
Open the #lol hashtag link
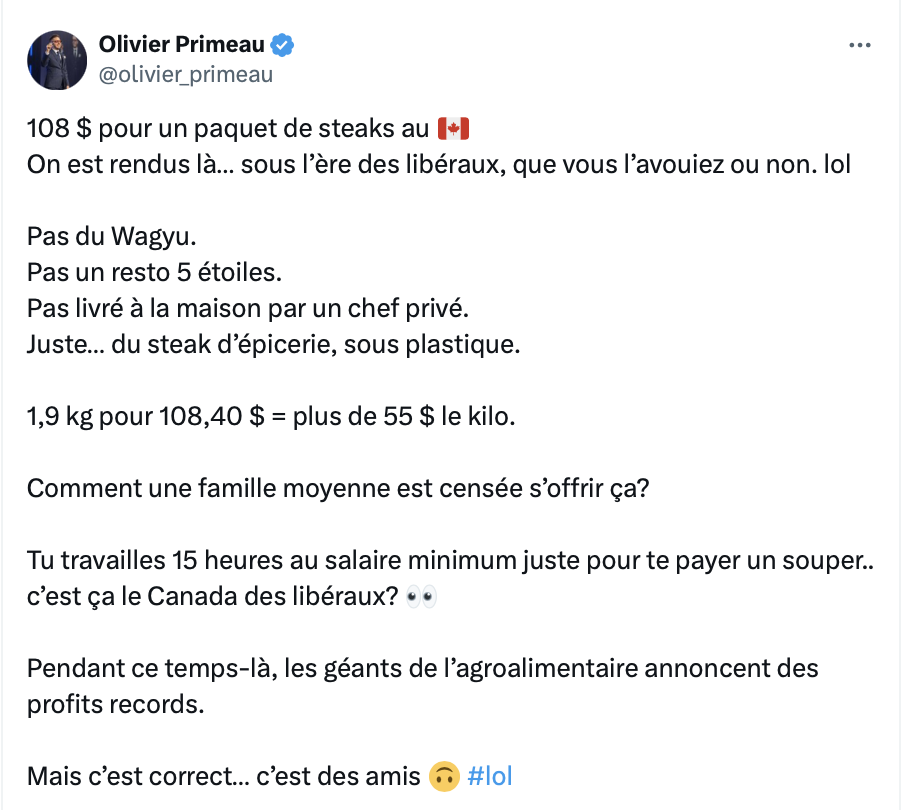489,777
